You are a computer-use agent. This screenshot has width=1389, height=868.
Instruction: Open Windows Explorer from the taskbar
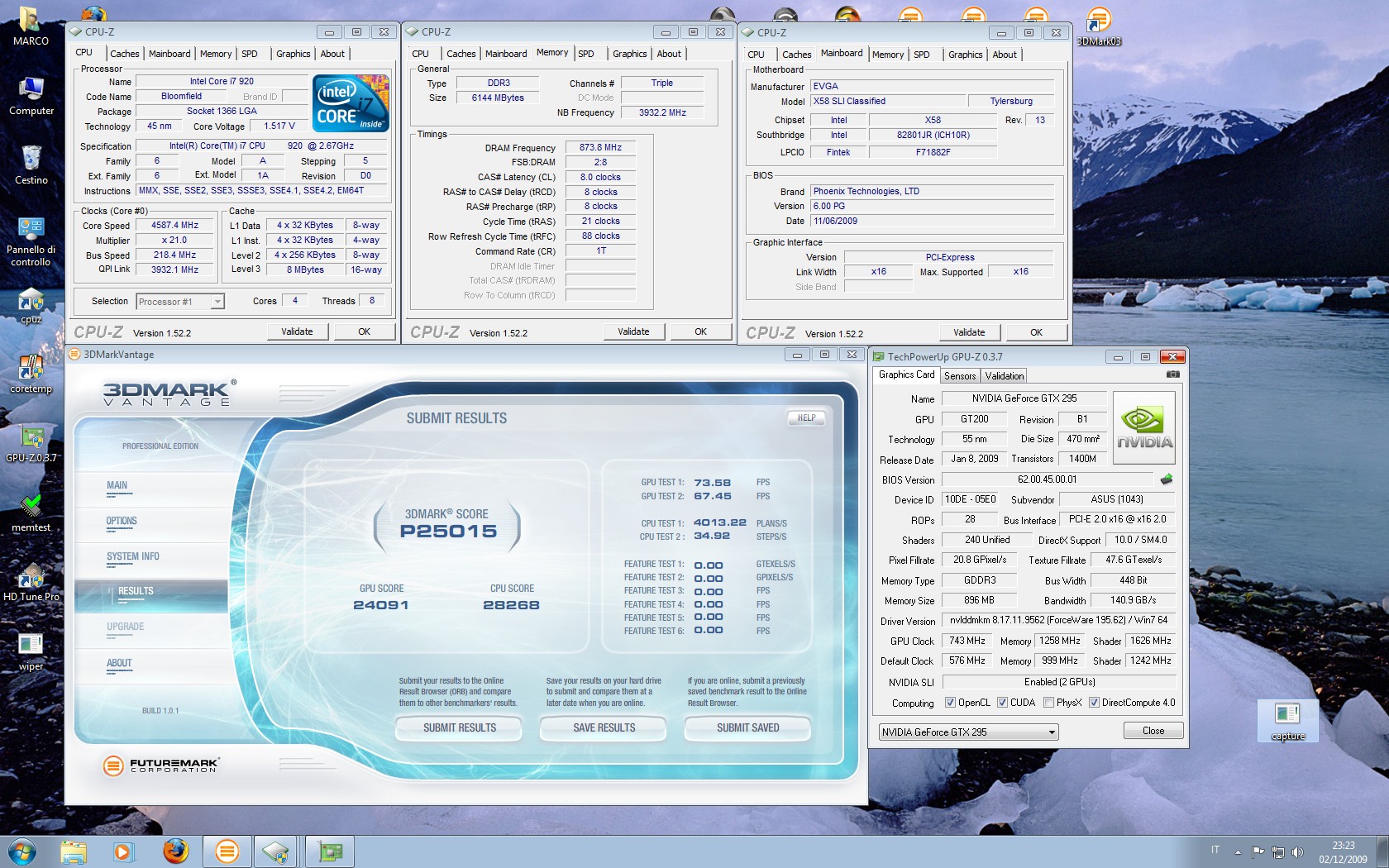point(73,851)
